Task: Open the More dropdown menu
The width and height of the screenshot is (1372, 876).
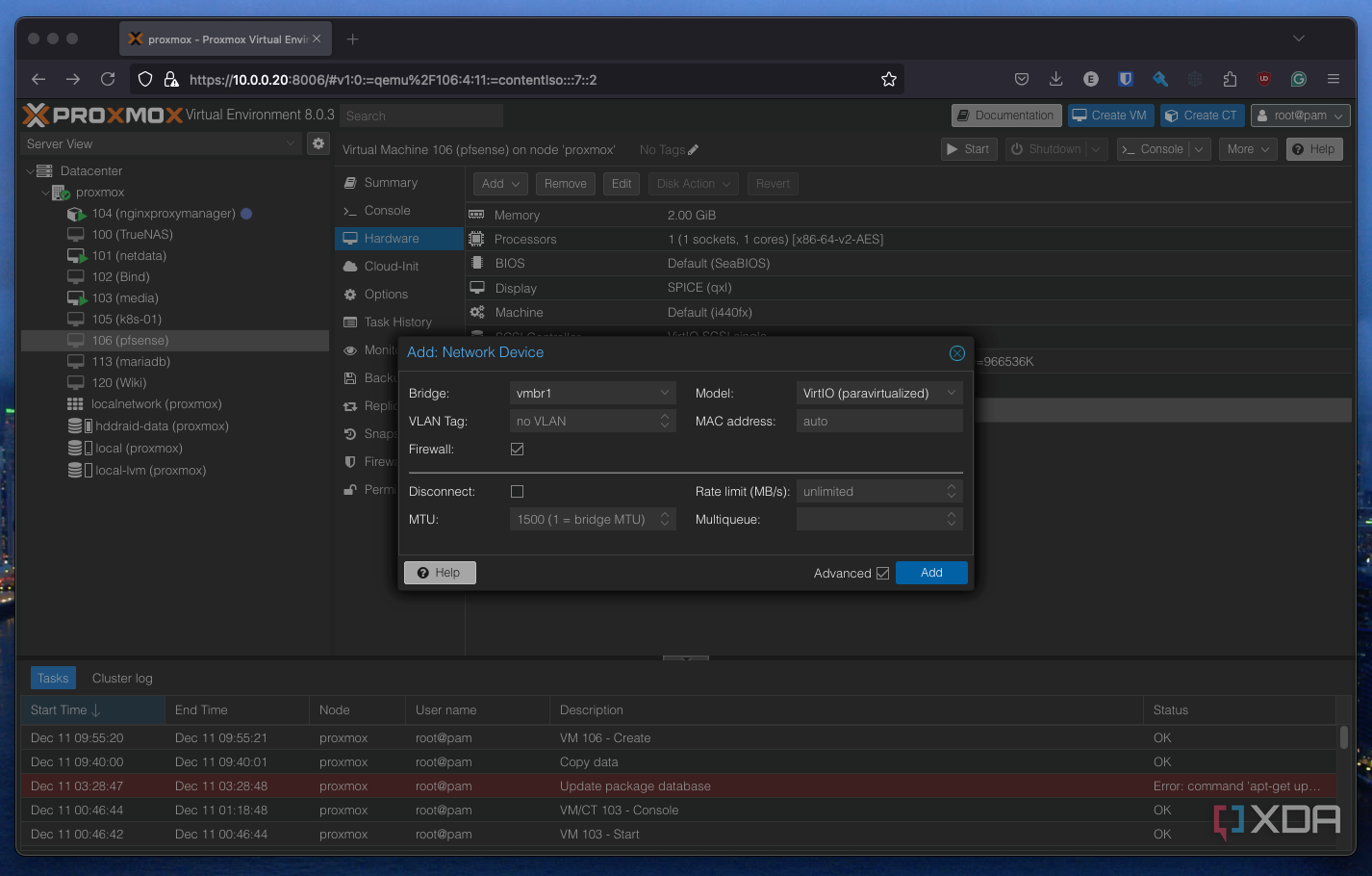Action: tap(1248, 149)
